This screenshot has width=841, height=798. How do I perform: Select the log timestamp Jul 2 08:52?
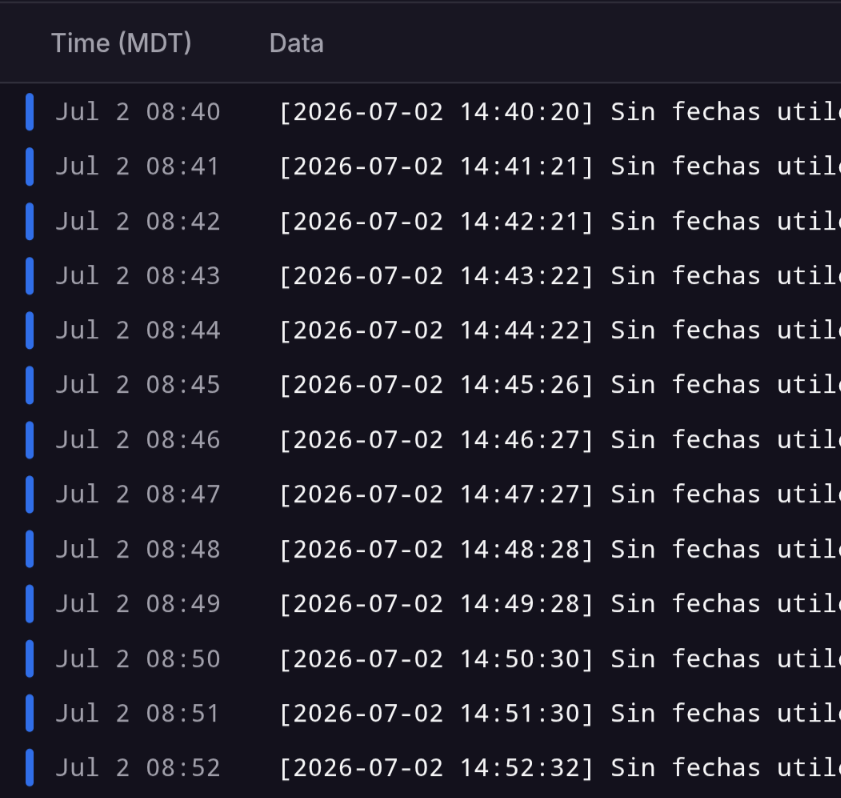[138, 767]
